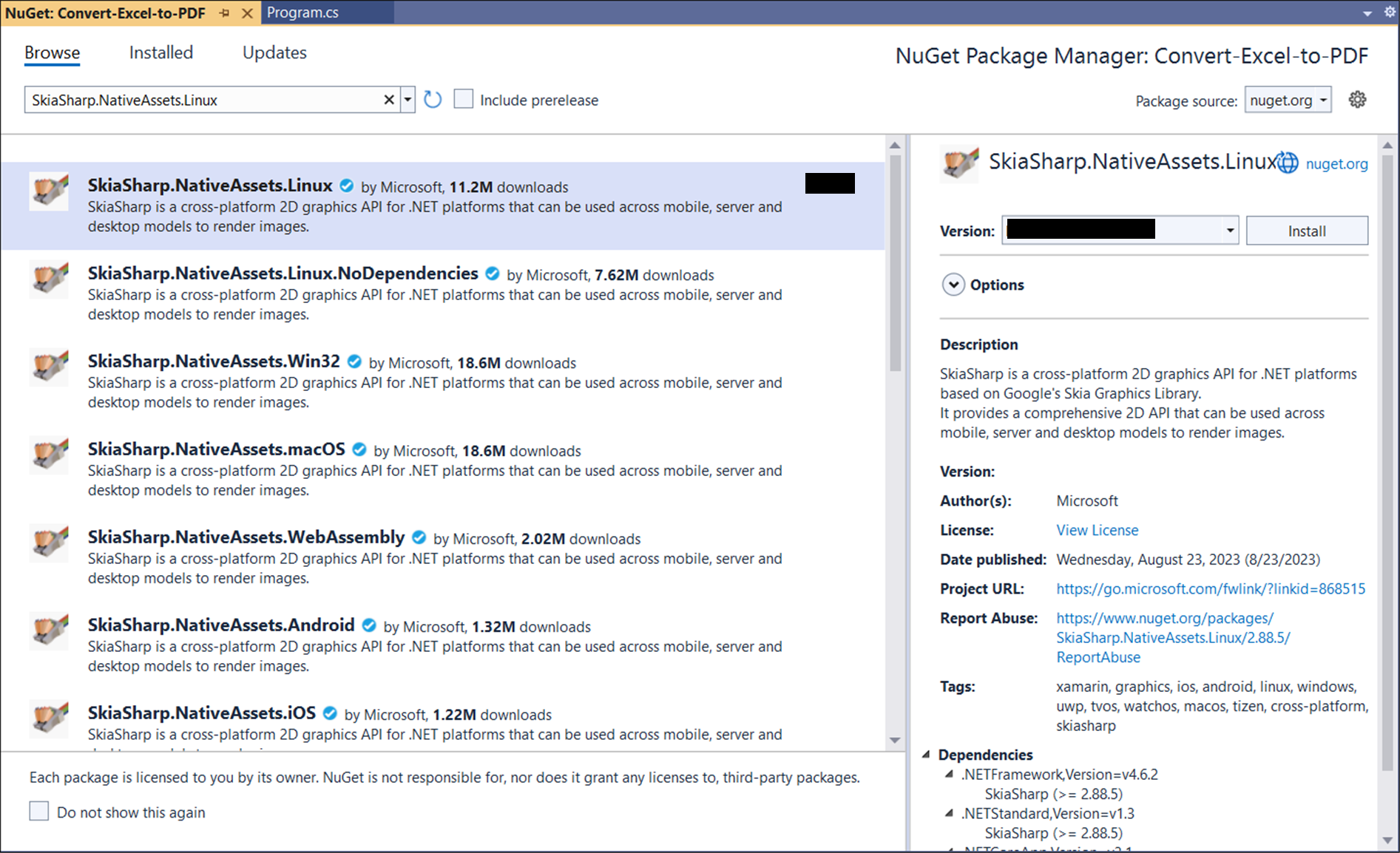This screenshot has width=1400, height=853.
Task: Open the nuget.org link in details
Action: pos(1336,163)
